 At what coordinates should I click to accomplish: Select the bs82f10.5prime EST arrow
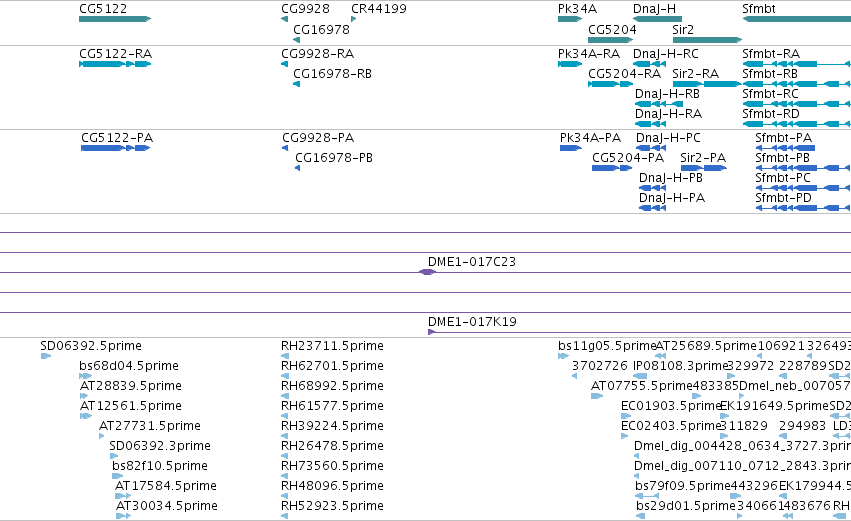click(x=118, y=476)
